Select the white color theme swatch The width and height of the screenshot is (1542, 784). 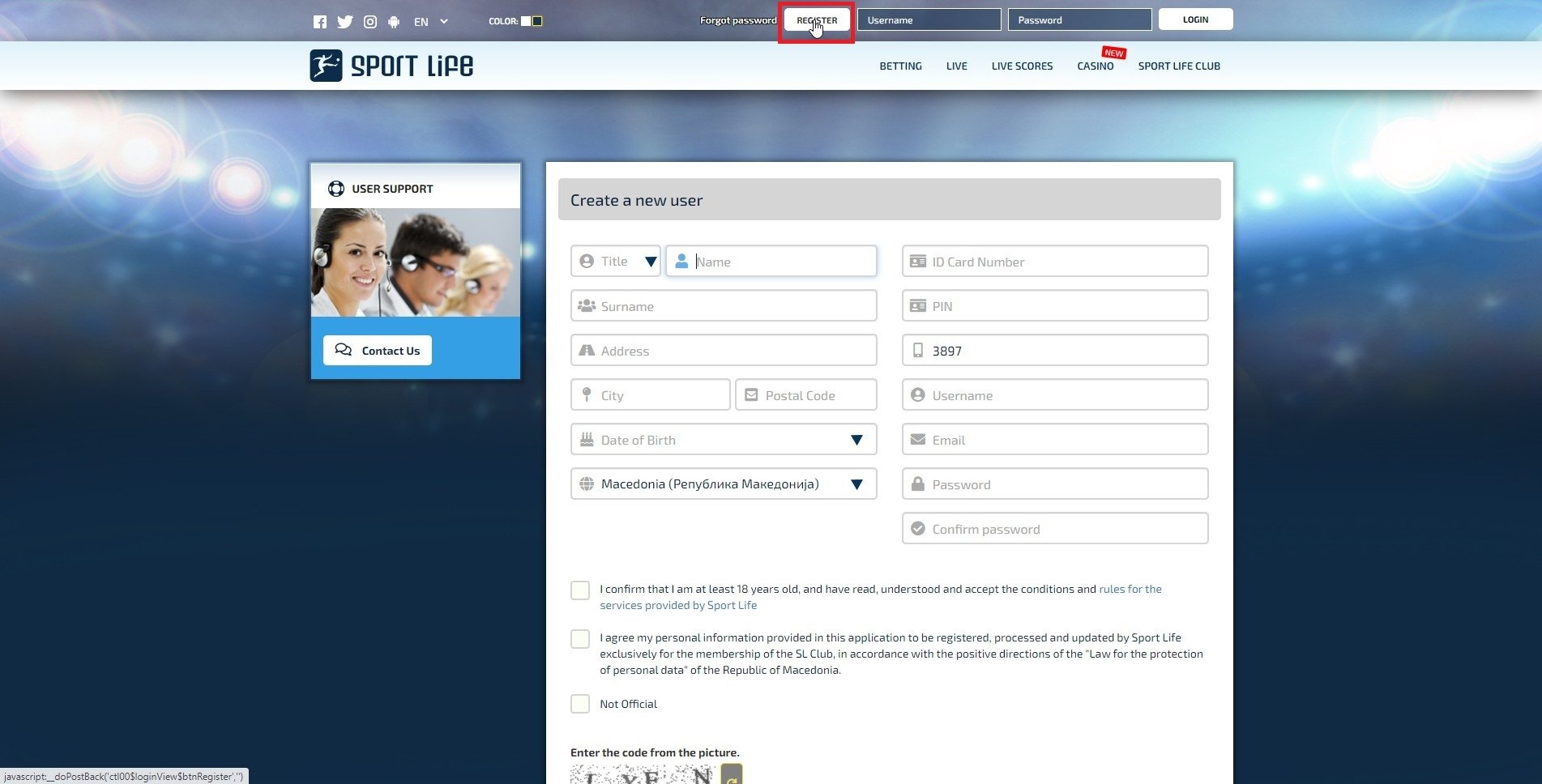pos(526,21)
